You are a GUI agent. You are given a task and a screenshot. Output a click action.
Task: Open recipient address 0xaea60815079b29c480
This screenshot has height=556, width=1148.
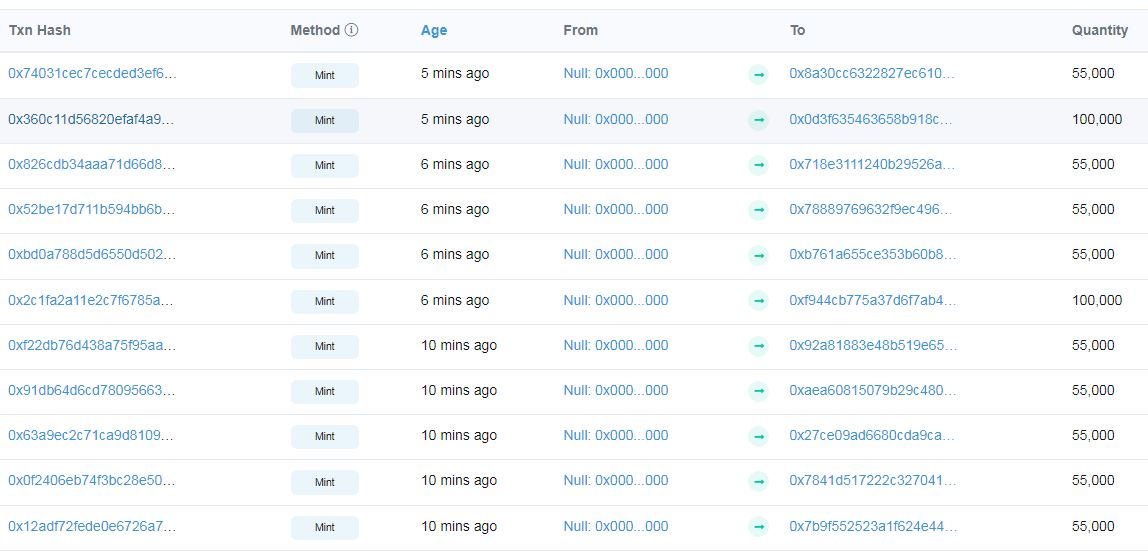[x=871, y=390]
